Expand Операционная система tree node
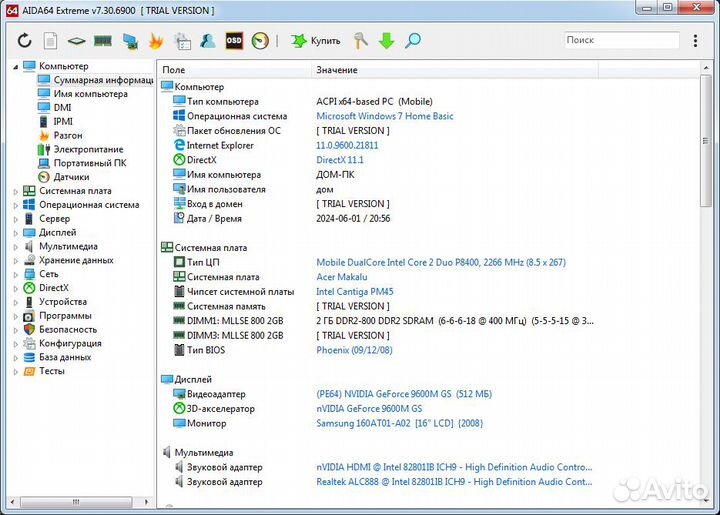 [x=15, y=205]
